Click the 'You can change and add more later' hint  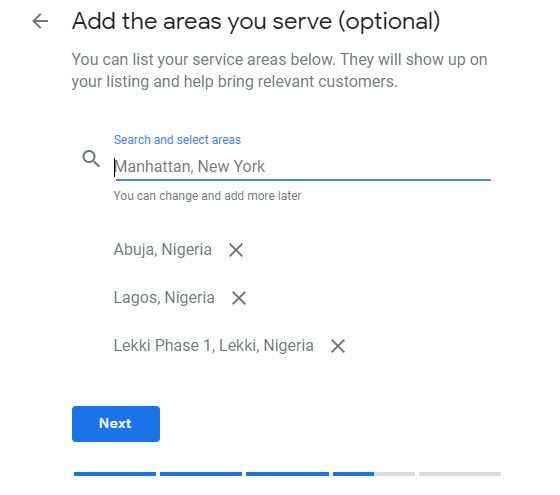coord(208,196)
